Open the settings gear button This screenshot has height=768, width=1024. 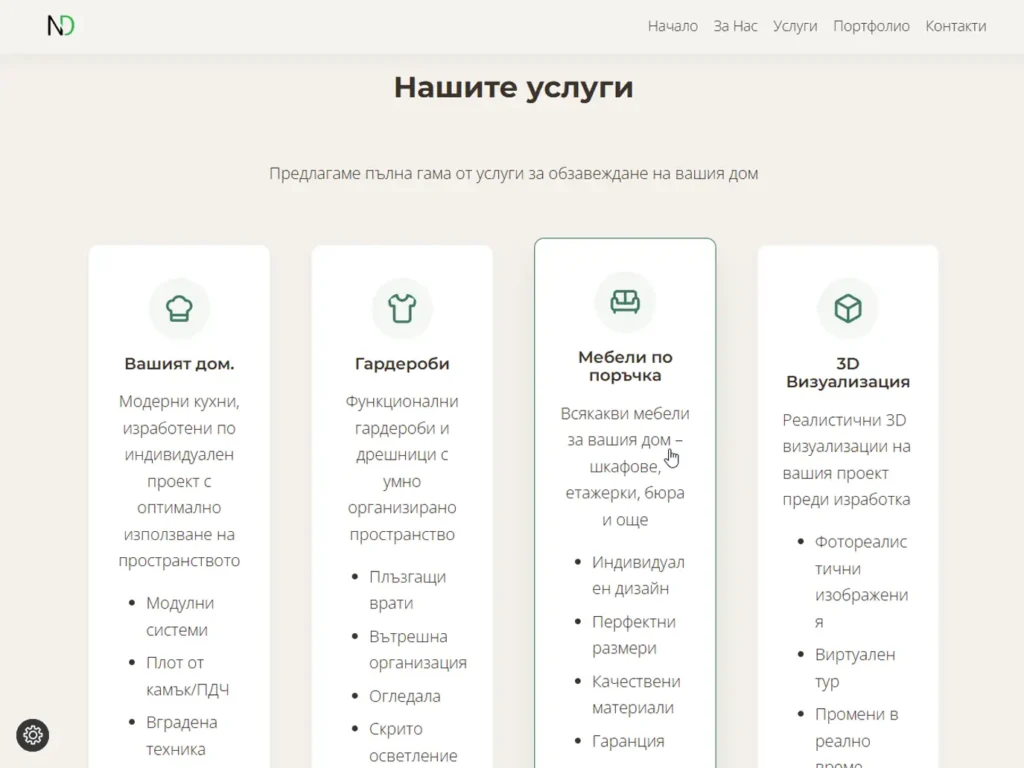pyautogui.click(x=33, y=735)
